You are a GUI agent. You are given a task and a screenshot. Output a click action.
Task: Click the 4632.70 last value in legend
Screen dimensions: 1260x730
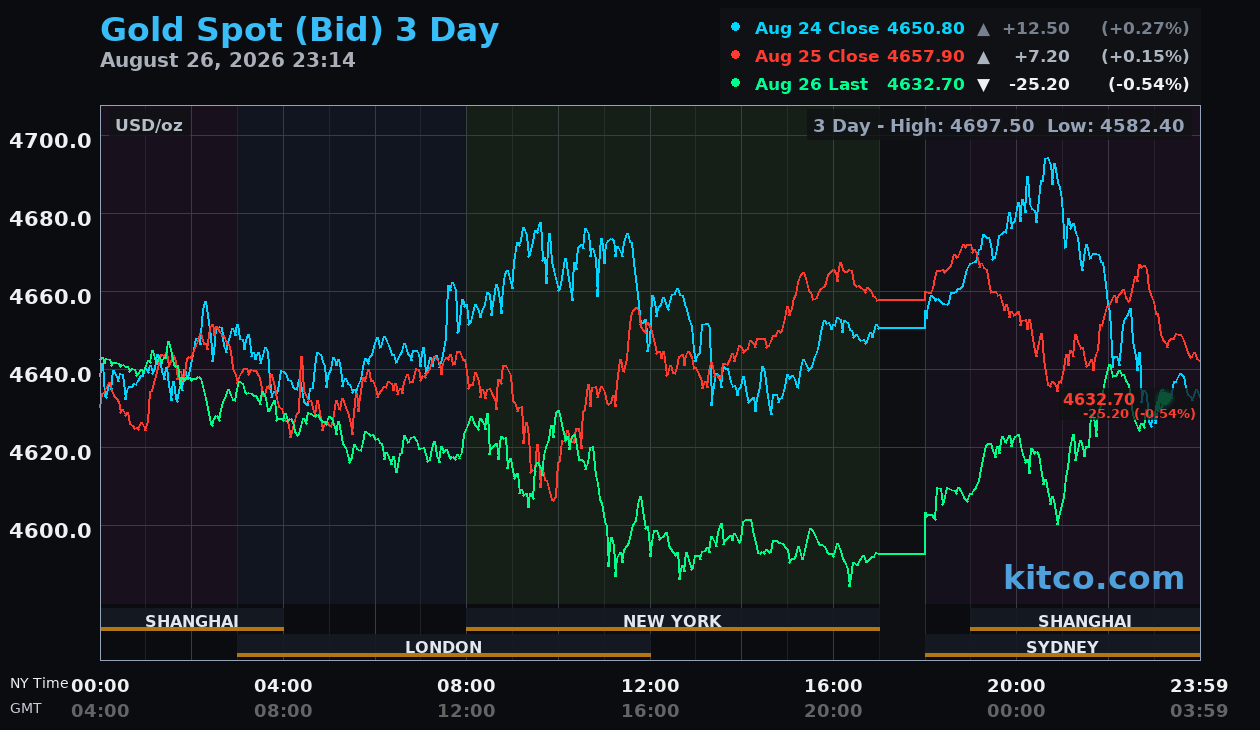pyautogui.click(x=926, y=84)
